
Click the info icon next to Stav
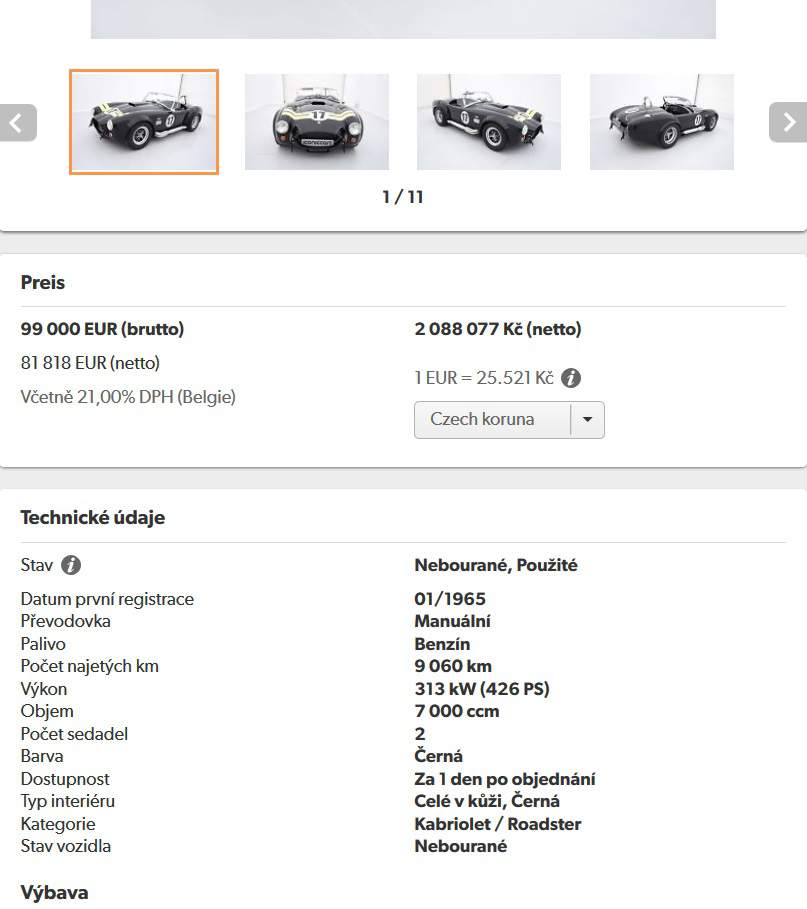click(71, 565)
